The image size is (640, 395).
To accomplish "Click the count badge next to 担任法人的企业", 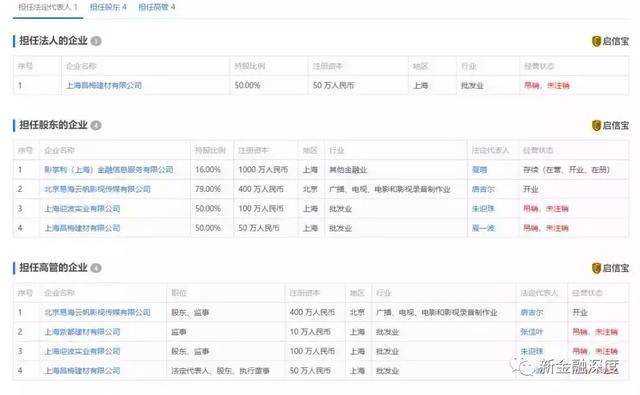I will (96, 41).
